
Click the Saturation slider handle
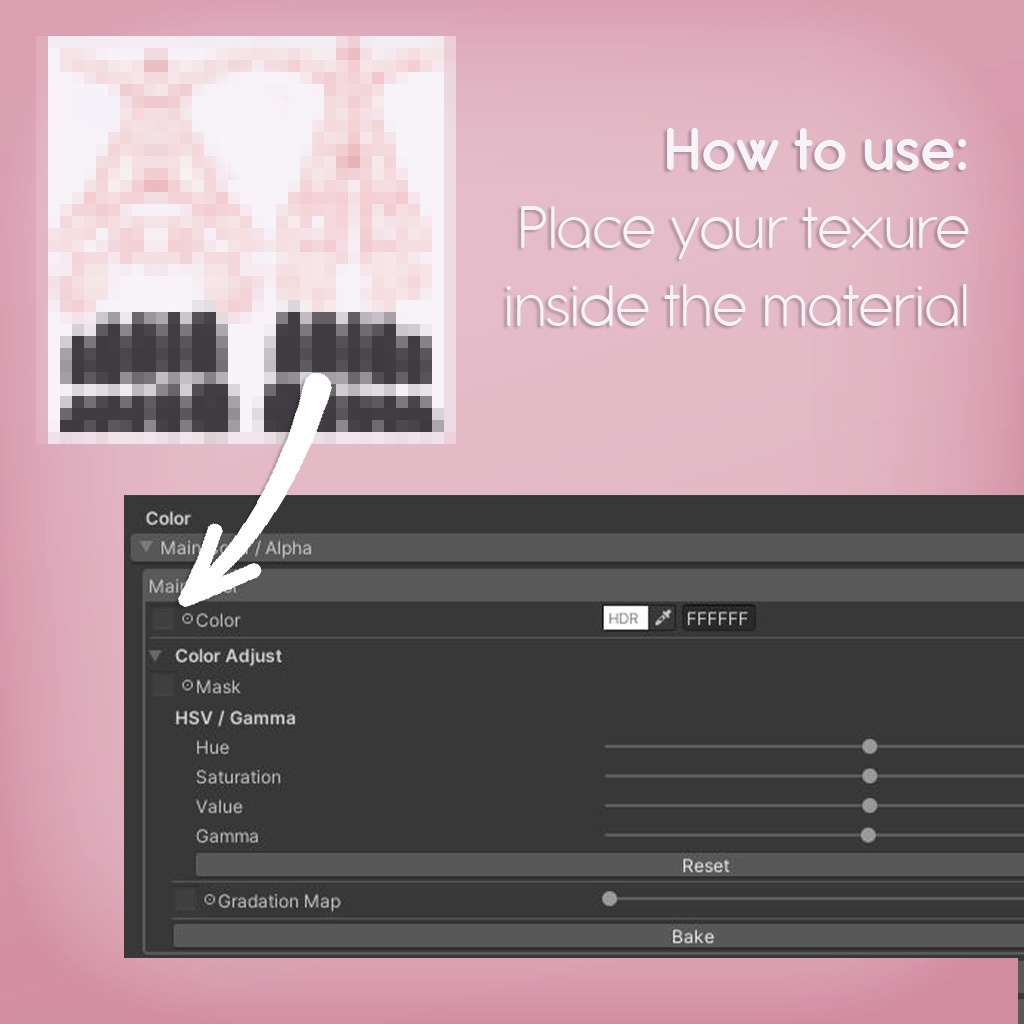tap(869, 776)
